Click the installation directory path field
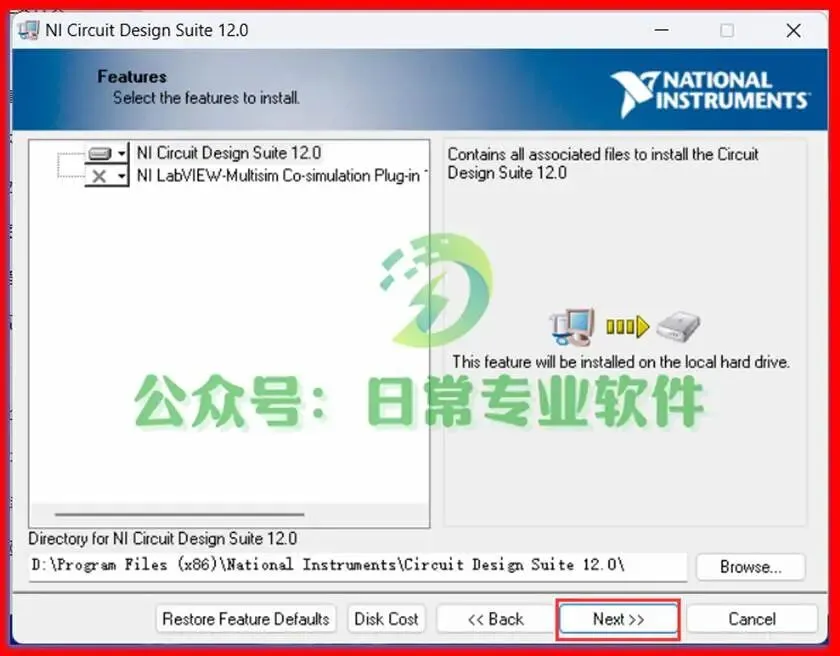840x656 pixels. [357, 565]
